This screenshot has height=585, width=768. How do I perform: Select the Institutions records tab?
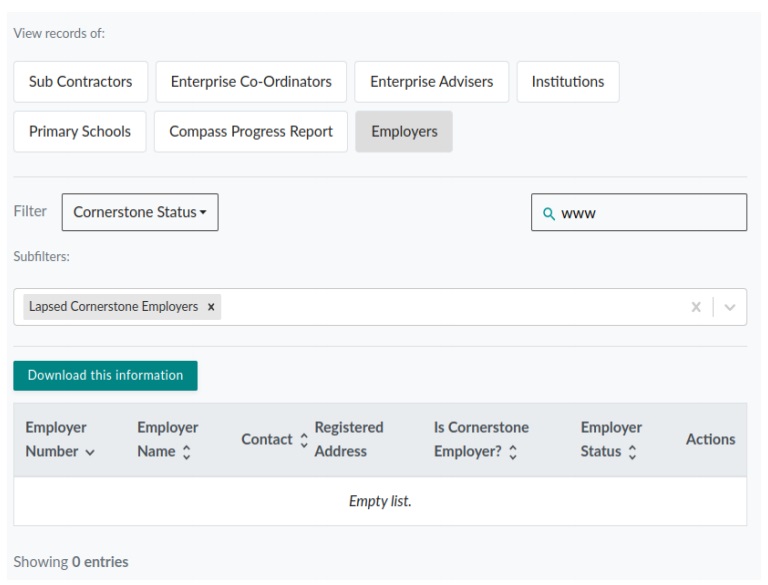[x=568, y=82]
